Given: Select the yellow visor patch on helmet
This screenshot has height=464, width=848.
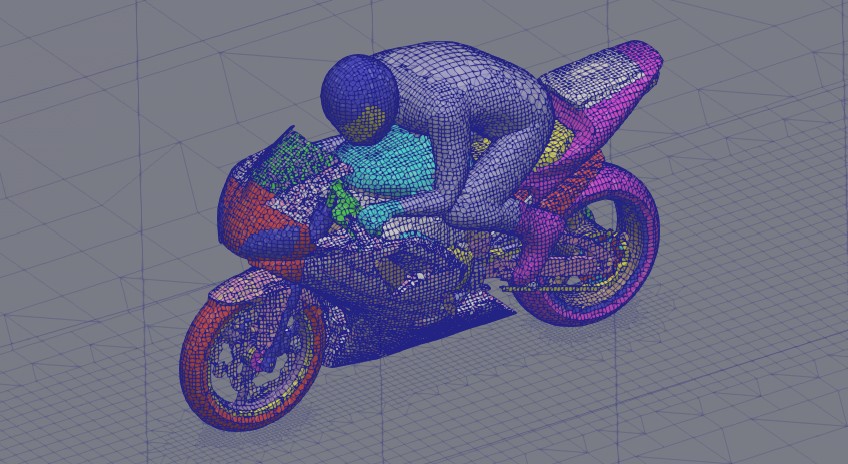Looking at the screenshot, I should [365, 122].
